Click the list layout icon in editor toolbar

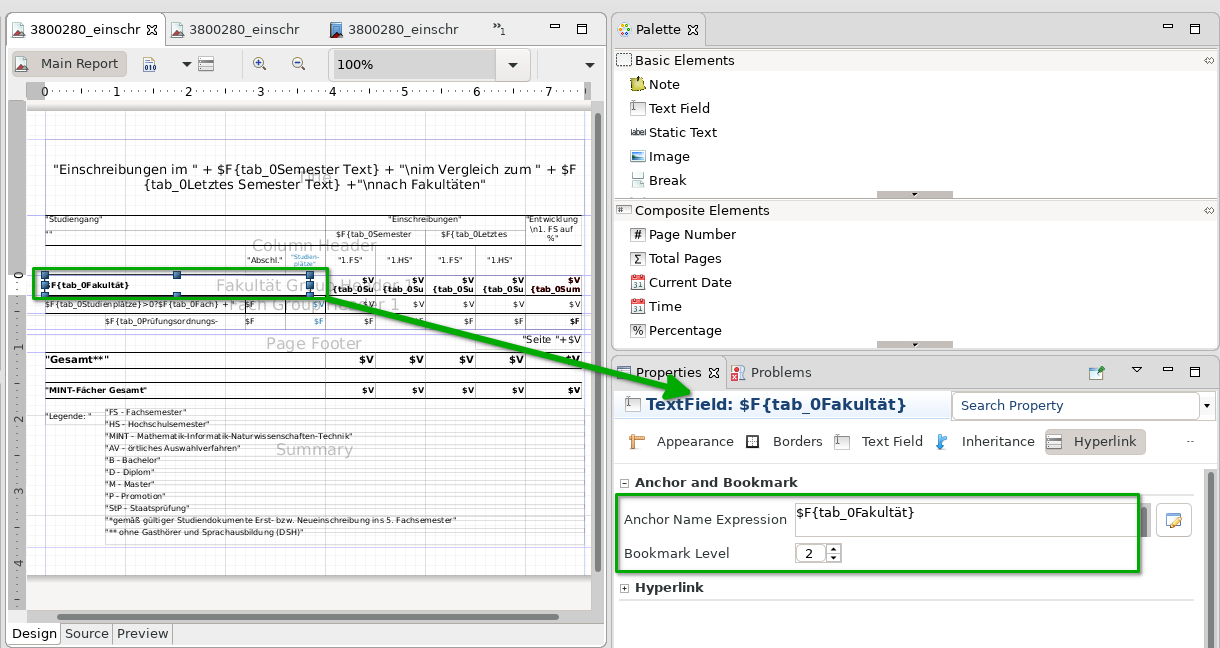206,64
